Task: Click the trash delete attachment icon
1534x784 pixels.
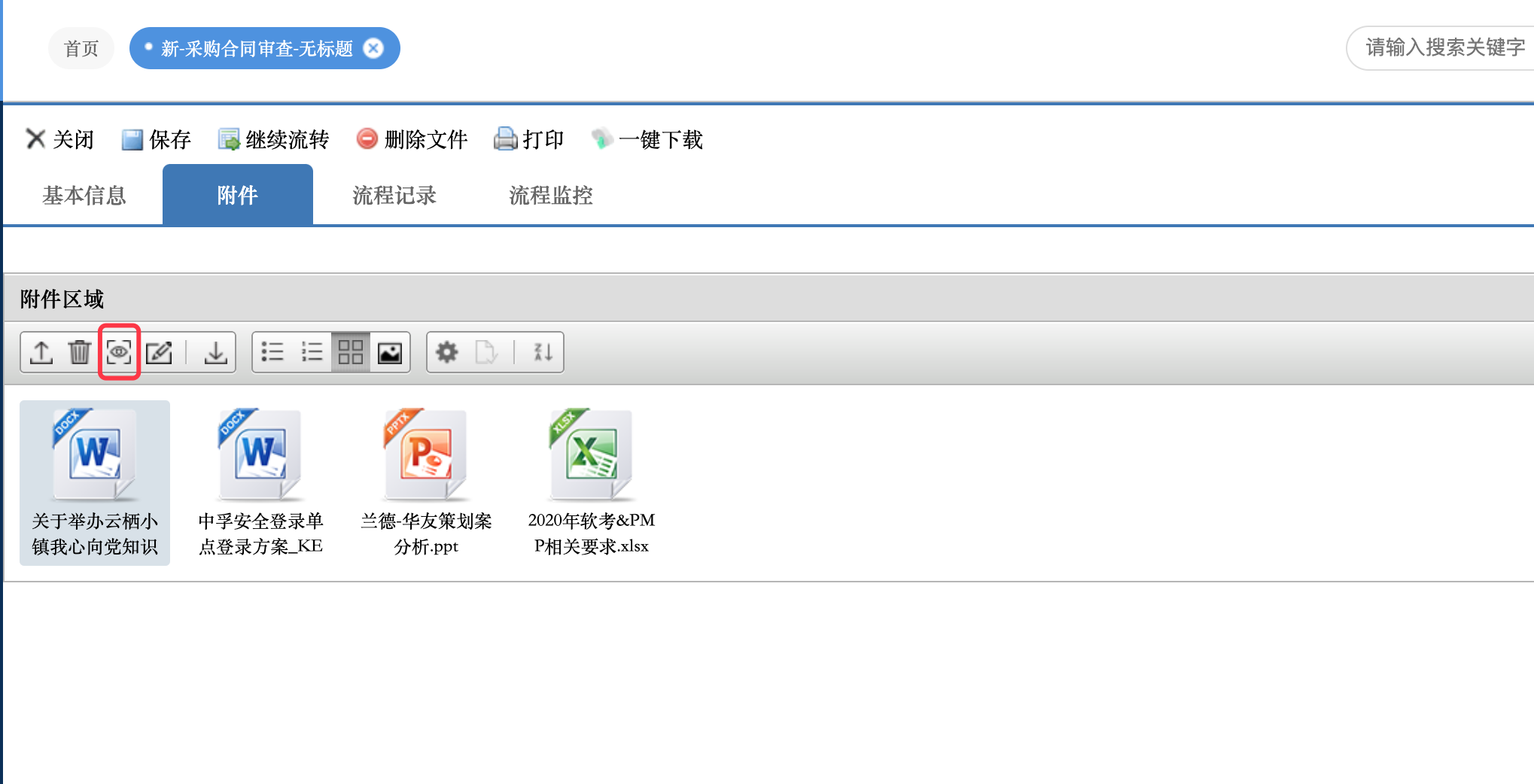Action: 79,352
